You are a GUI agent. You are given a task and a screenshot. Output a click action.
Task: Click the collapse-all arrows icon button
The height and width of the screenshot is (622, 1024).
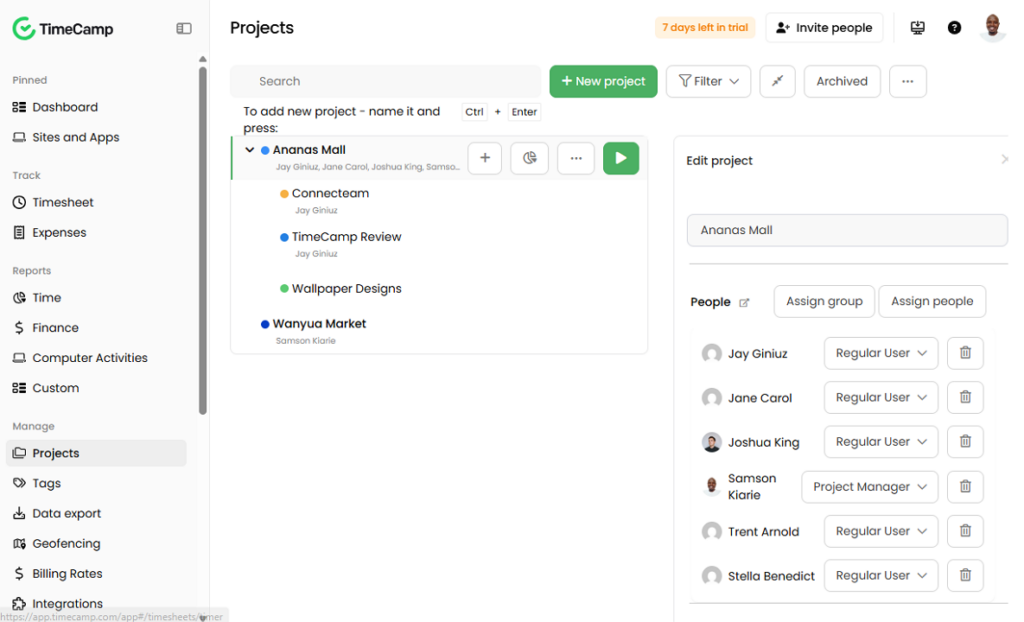777,81
